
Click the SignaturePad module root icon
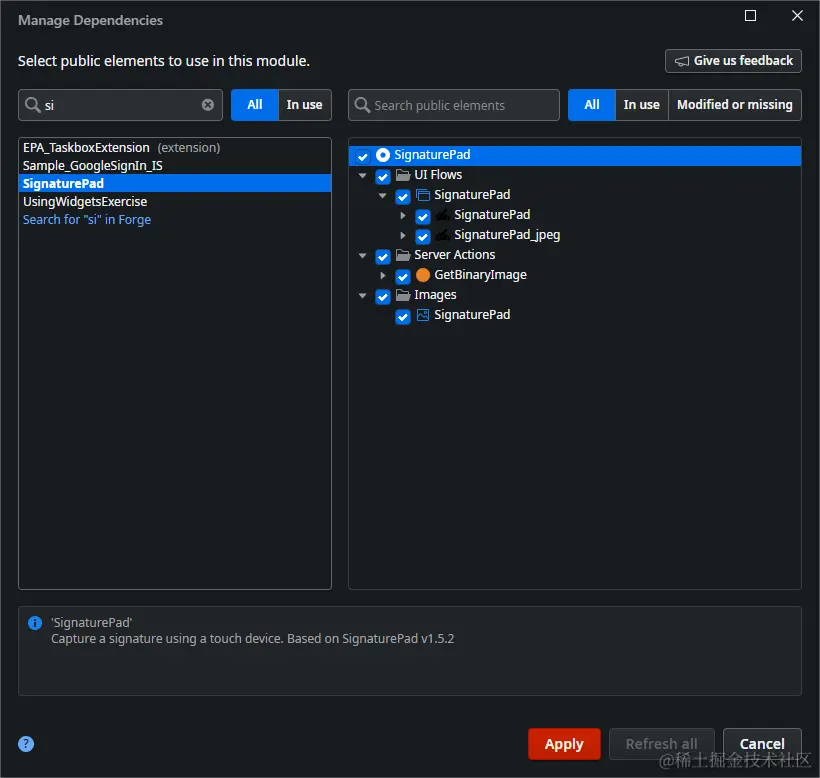click(x=383, y=155)
